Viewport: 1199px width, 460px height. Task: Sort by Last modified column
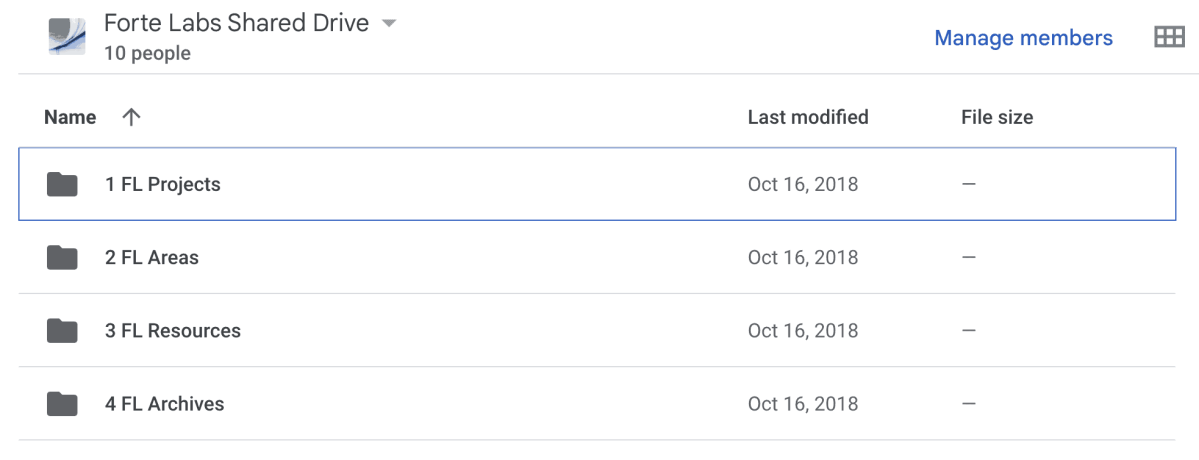tap(808, 117)
